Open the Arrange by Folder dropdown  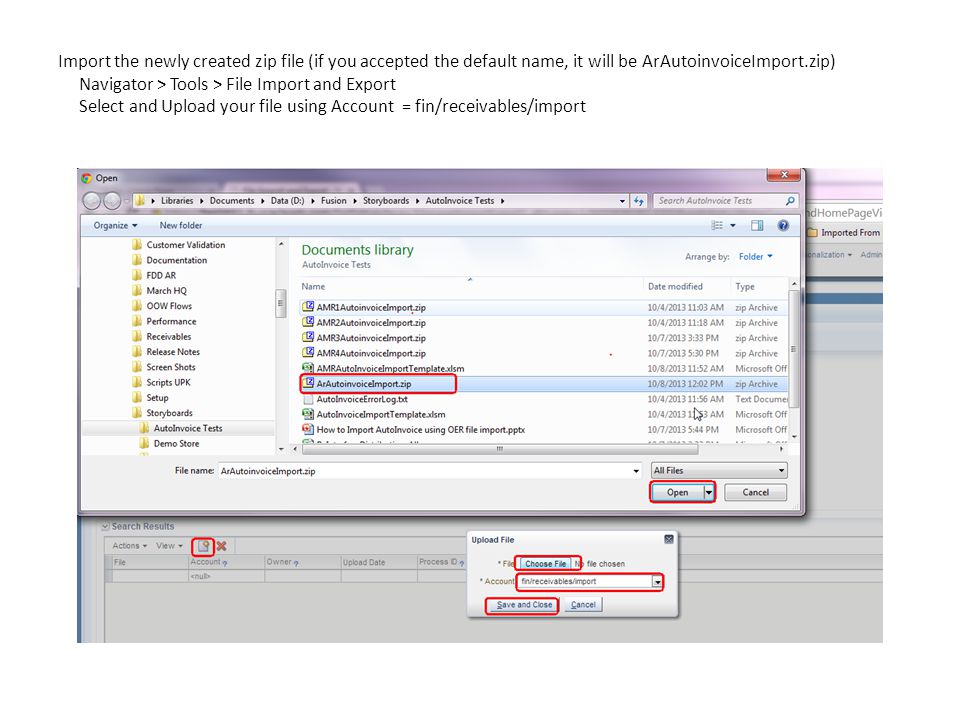pyautogui.click(x=756, y=257)
